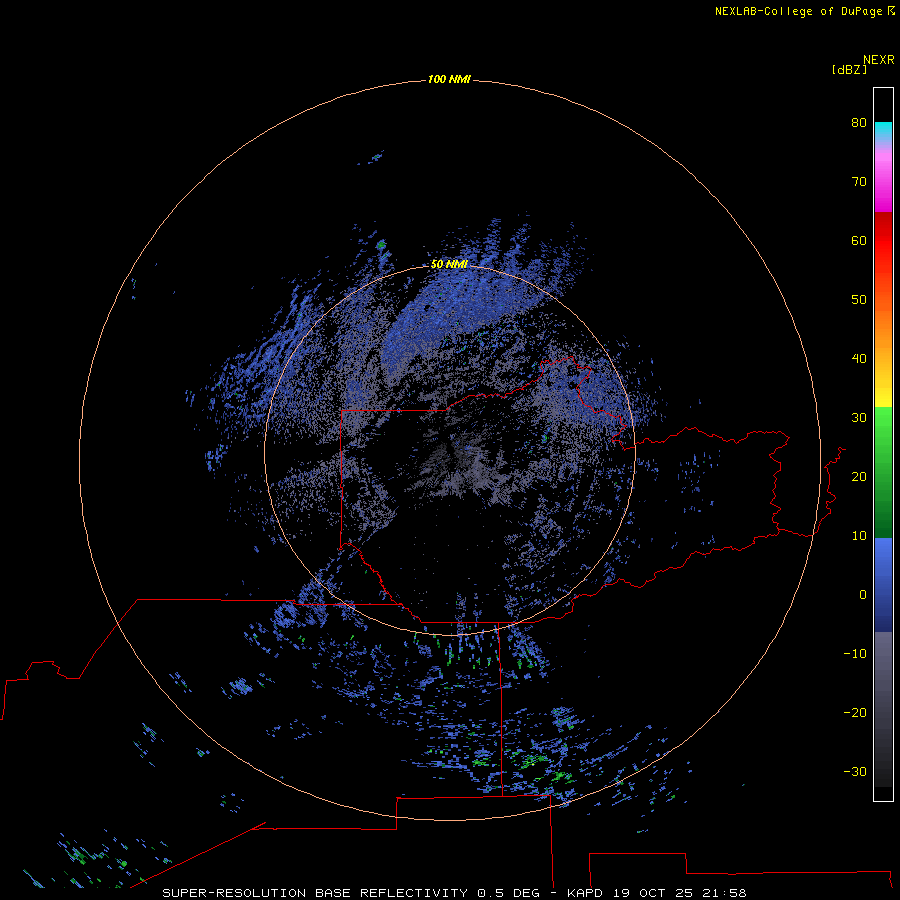Screen dimensions: 900x900
Task: Click the 19 OCT 25 date text
Action: 654,893
